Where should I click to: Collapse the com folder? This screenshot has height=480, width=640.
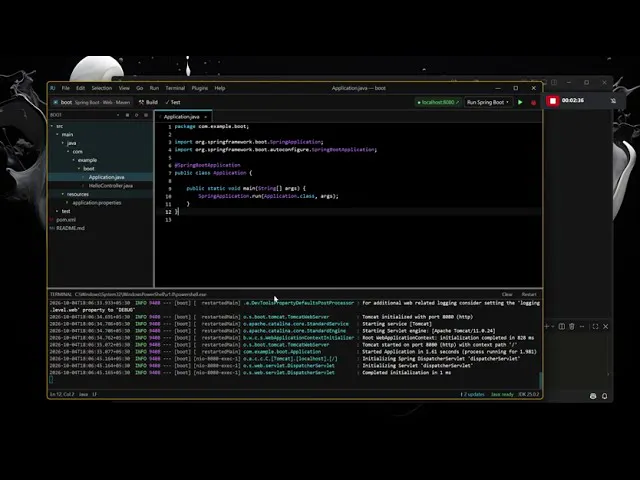pyautogui.click(x=68, y=152)
